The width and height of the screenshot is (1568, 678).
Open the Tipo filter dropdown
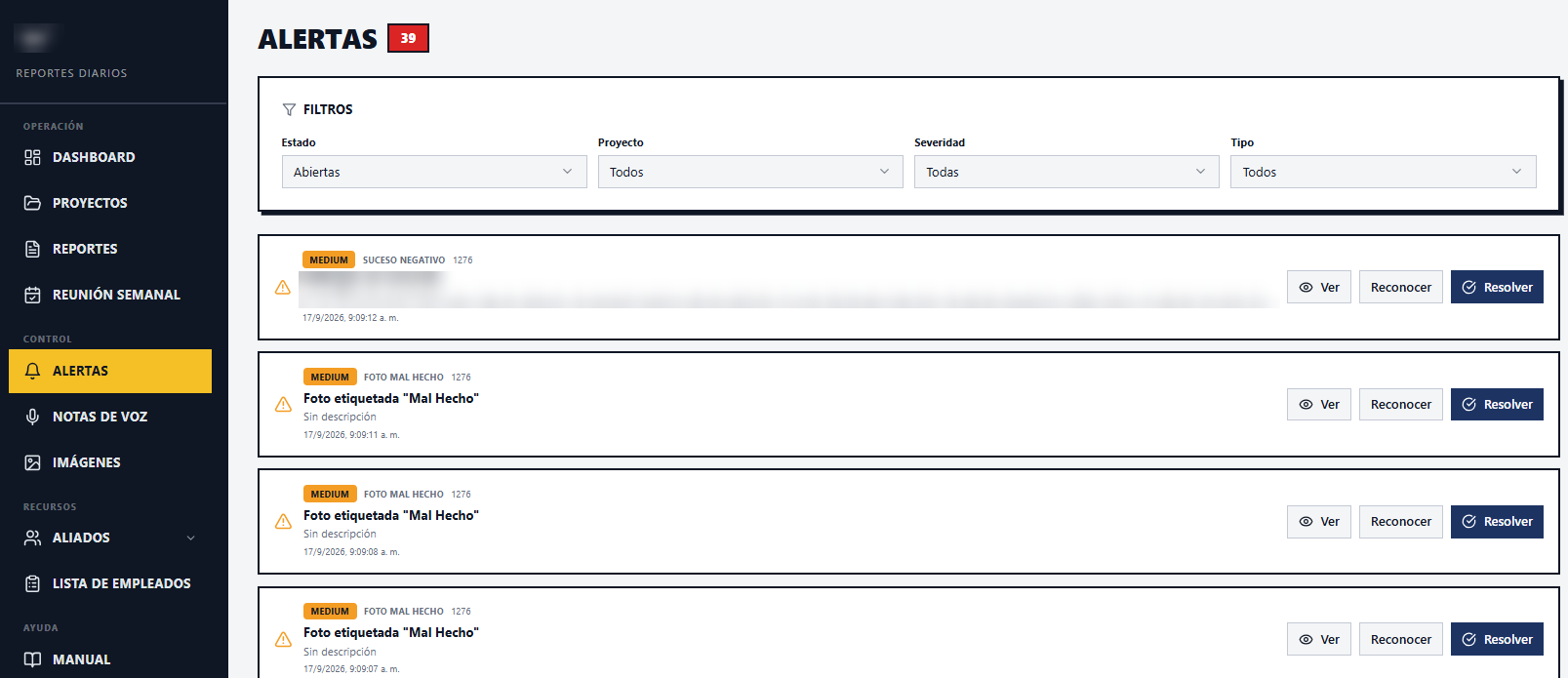pos(1383,172)
